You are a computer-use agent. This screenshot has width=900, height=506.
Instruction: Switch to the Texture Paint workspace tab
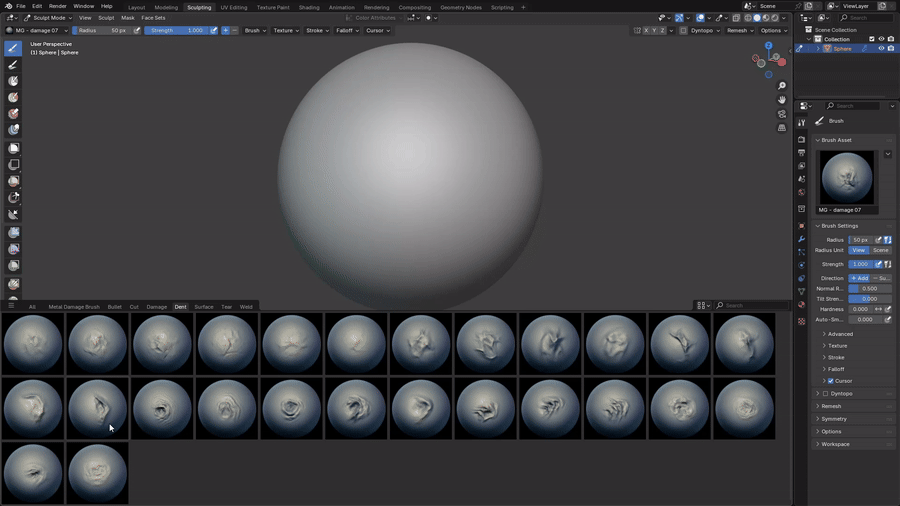click(x=273, y=7)
